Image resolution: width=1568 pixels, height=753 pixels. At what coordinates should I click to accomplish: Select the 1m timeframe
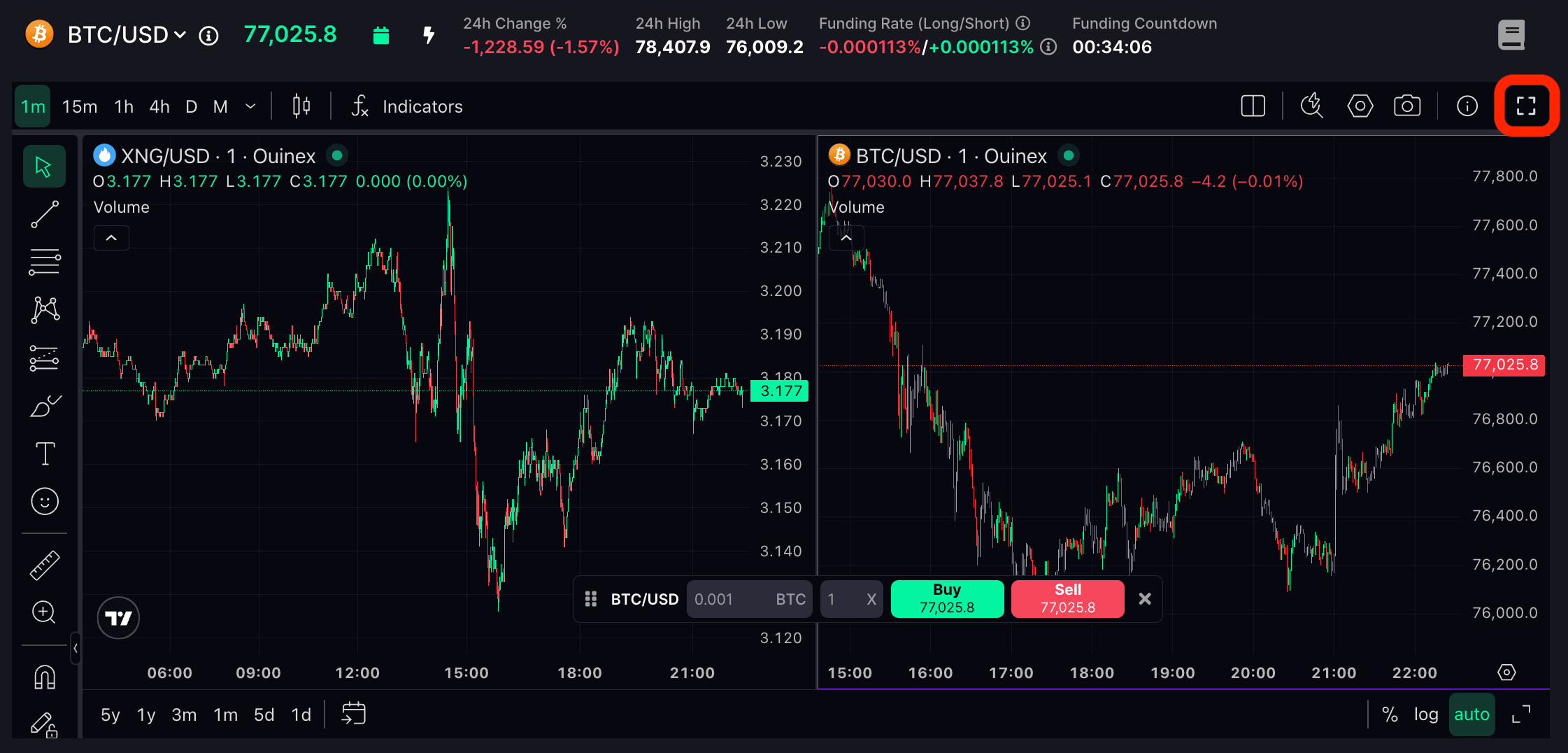tap(33, 106)
